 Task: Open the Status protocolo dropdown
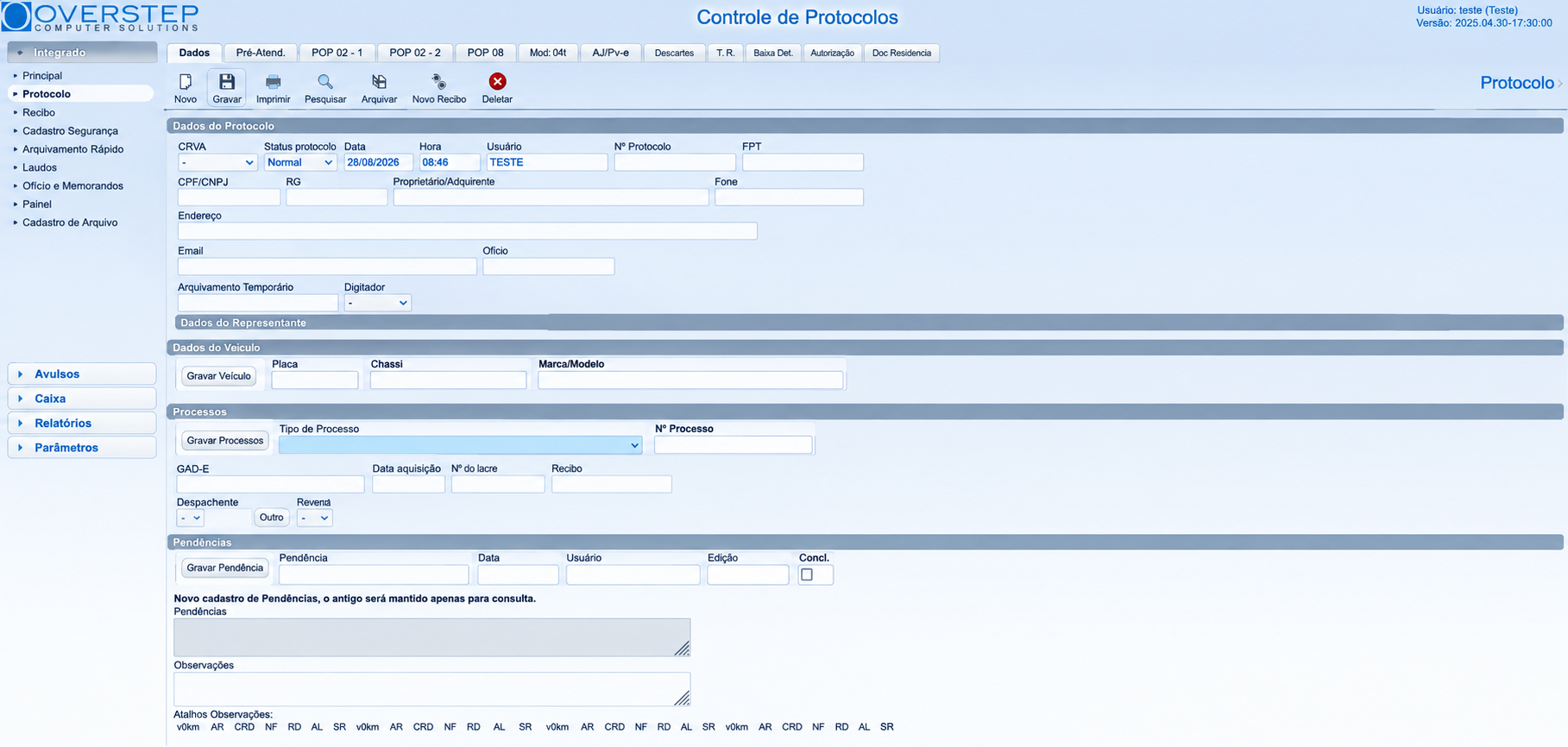[300, 162]
